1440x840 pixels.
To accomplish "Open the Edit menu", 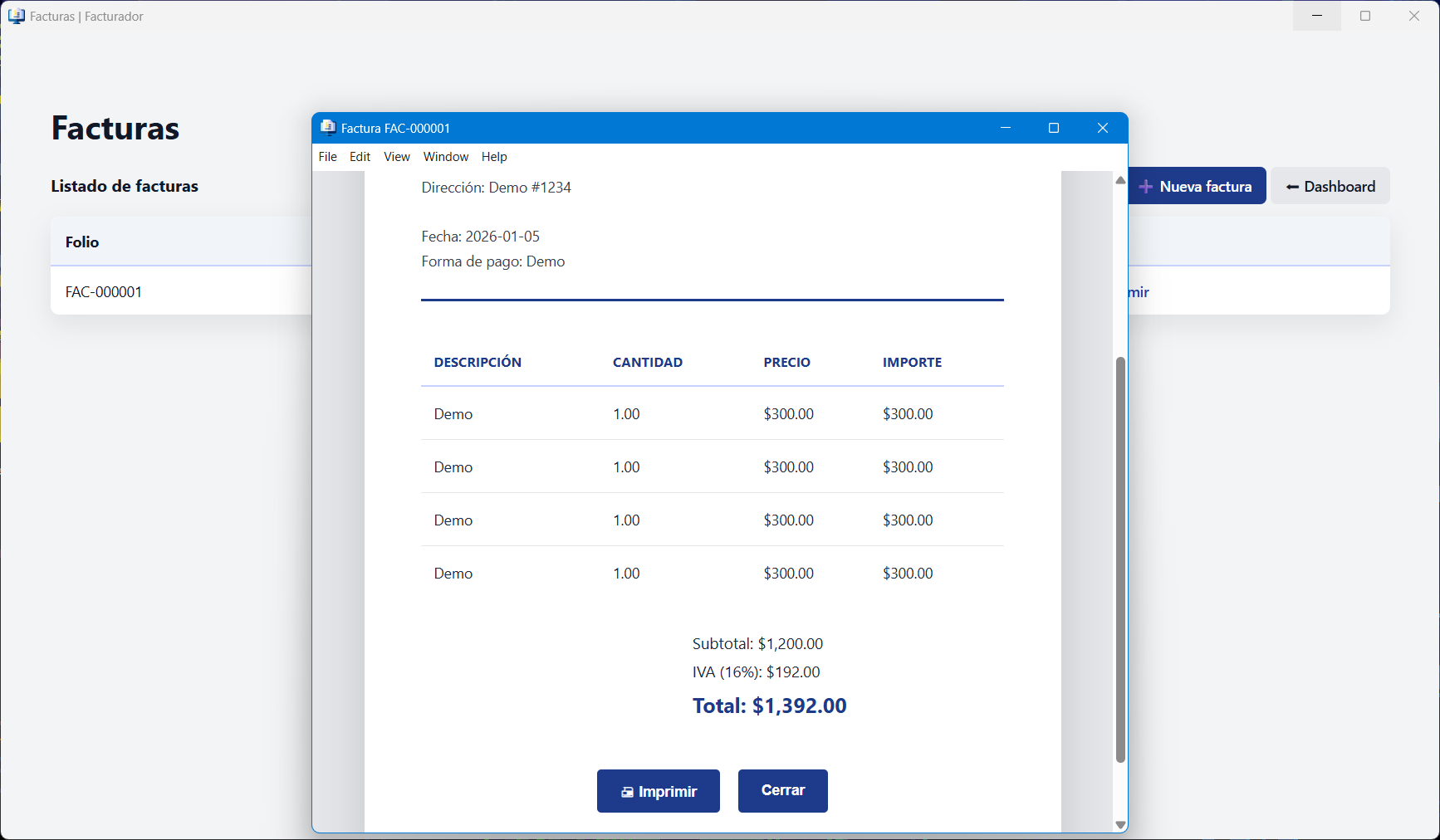I will point(360,157).
